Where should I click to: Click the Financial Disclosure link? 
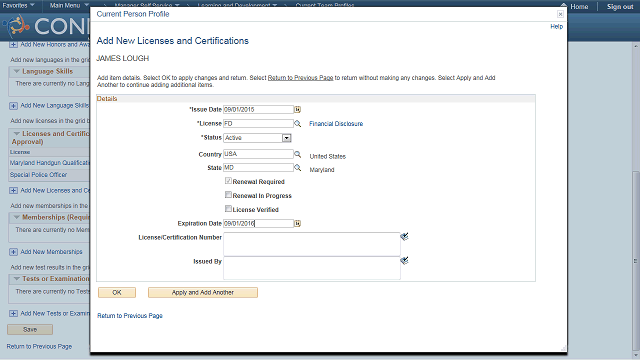pyautogui.click(x=336, y=124)
